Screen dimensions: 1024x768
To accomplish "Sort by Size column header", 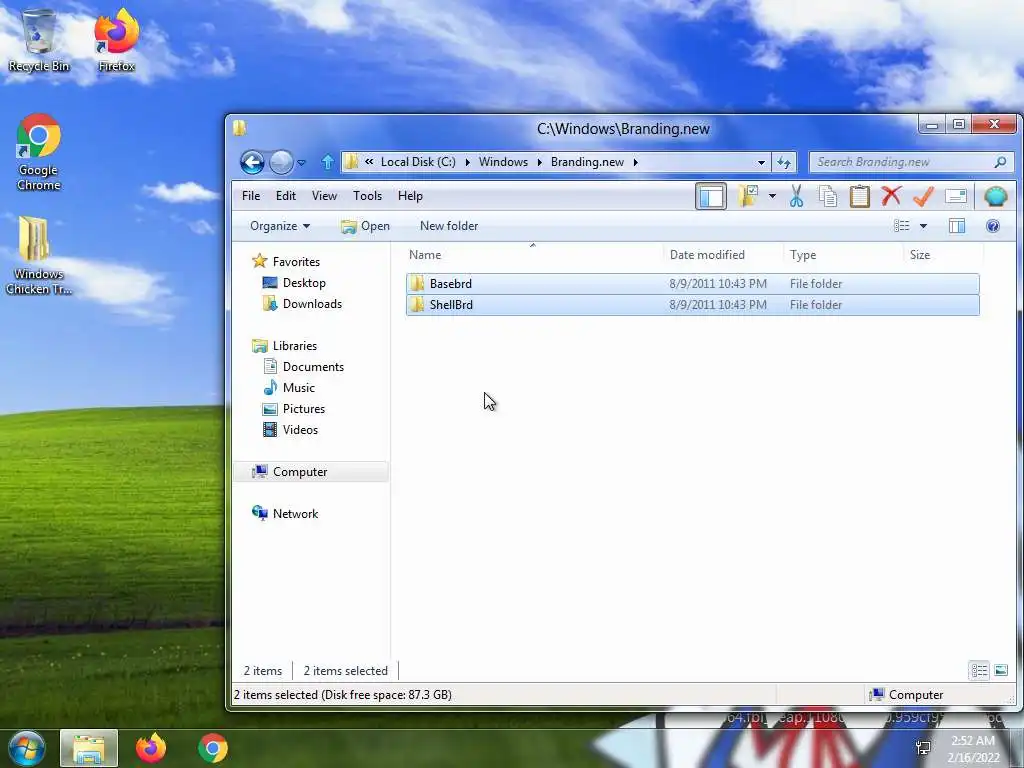I will [942, 255].
